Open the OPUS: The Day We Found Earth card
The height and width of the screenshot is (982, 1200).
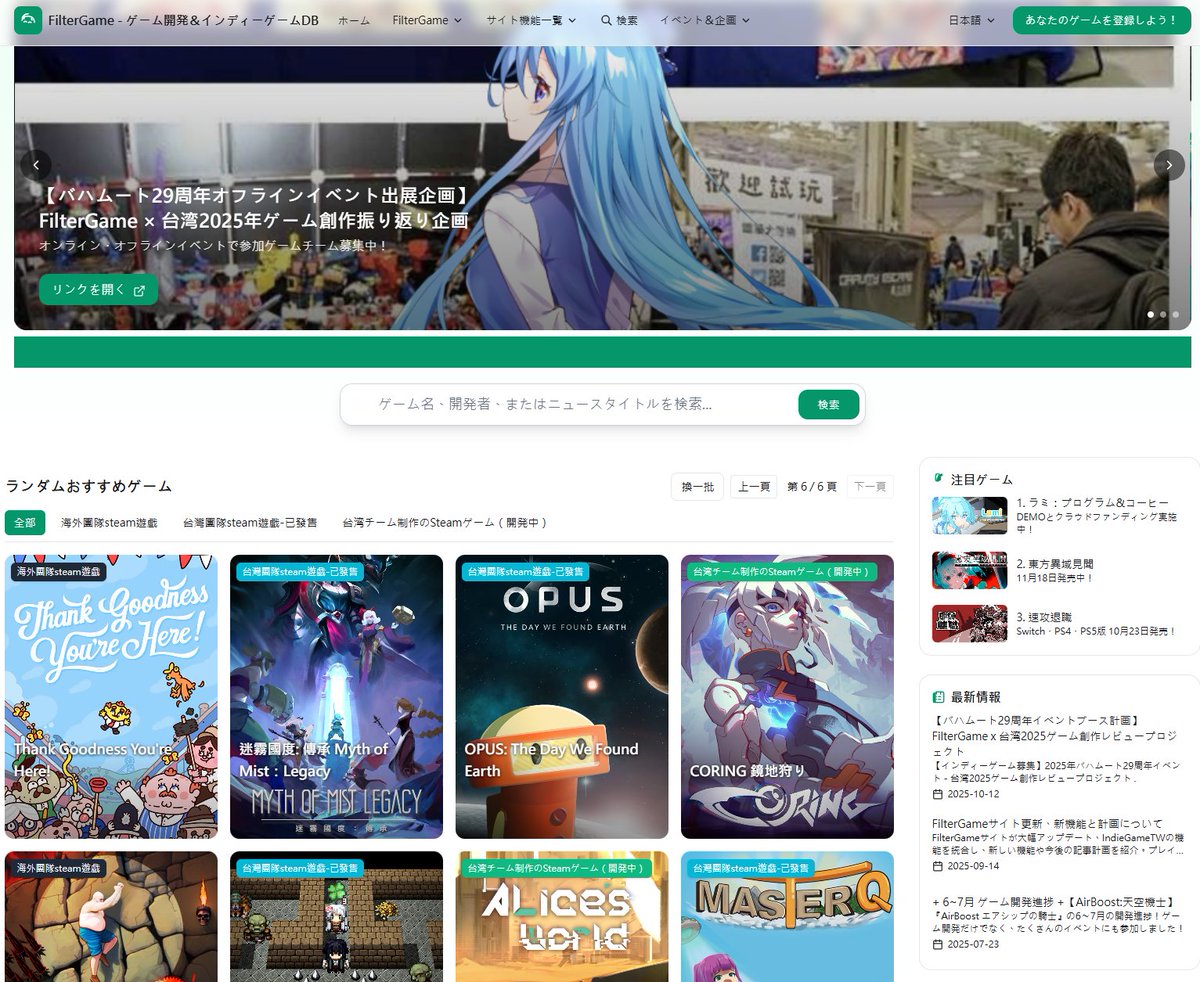click(x=562, y=696)
